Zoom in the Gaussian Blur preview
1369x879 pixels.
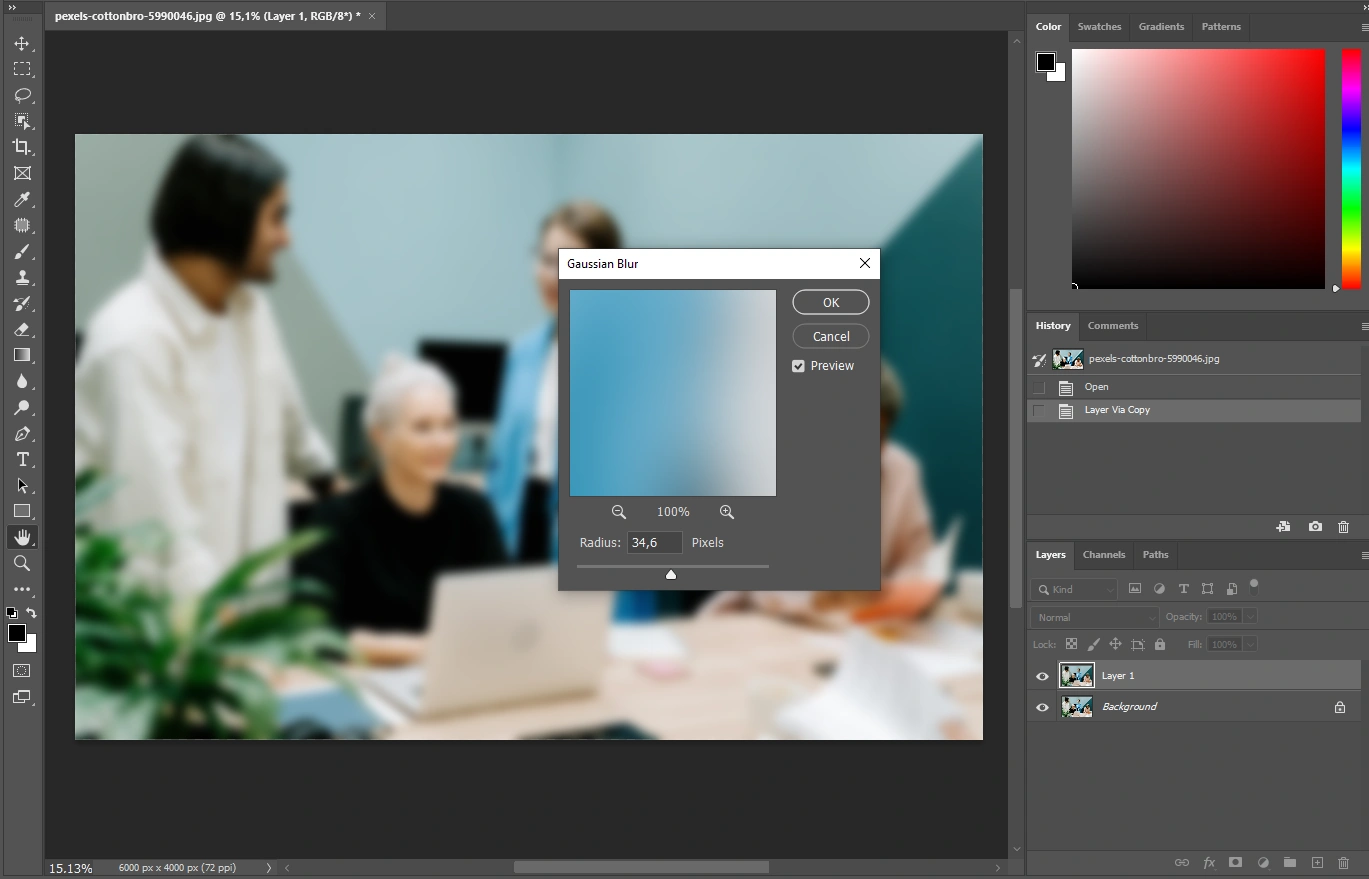pos(727,512)
